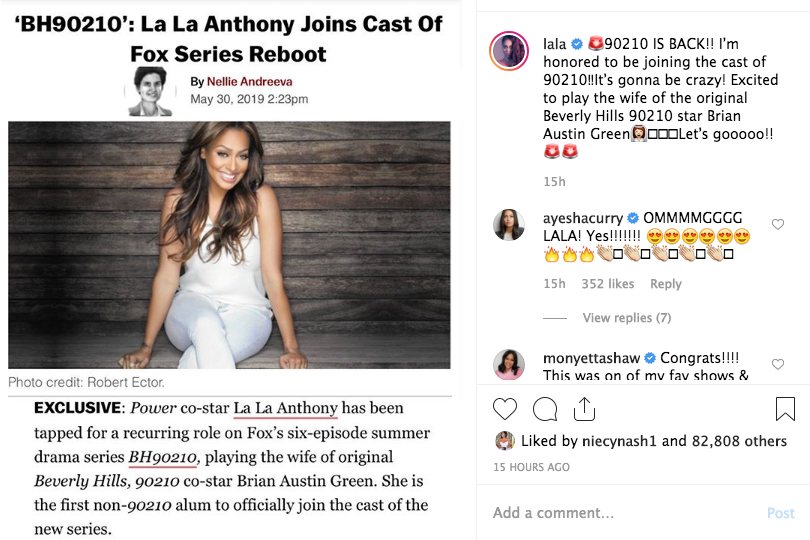The image size is (810, 540).
Task: Click the comment speech bubble icon
Action: 545,409
